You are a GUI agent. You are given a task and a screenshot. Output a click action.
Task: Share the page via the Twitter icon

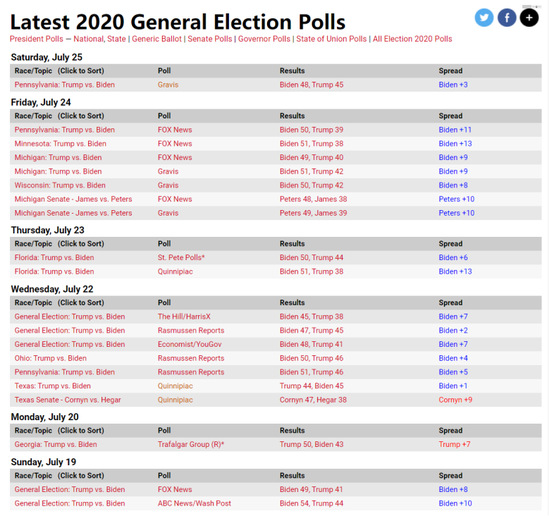(484, 18)
